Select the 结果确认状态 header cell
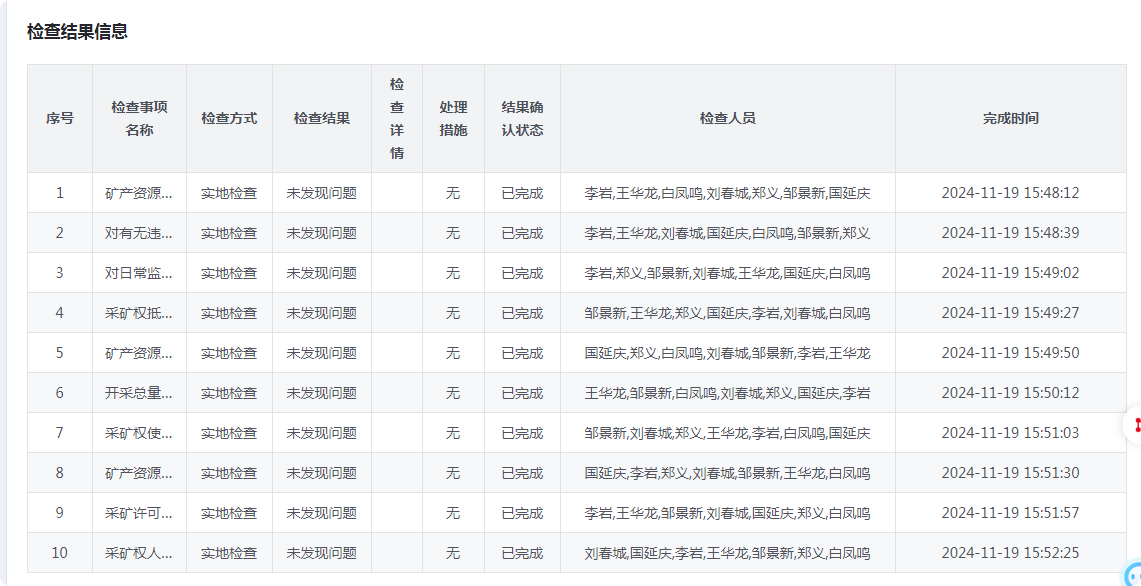The height and width of the screenshot is (586, 1141). coord(522,119)
